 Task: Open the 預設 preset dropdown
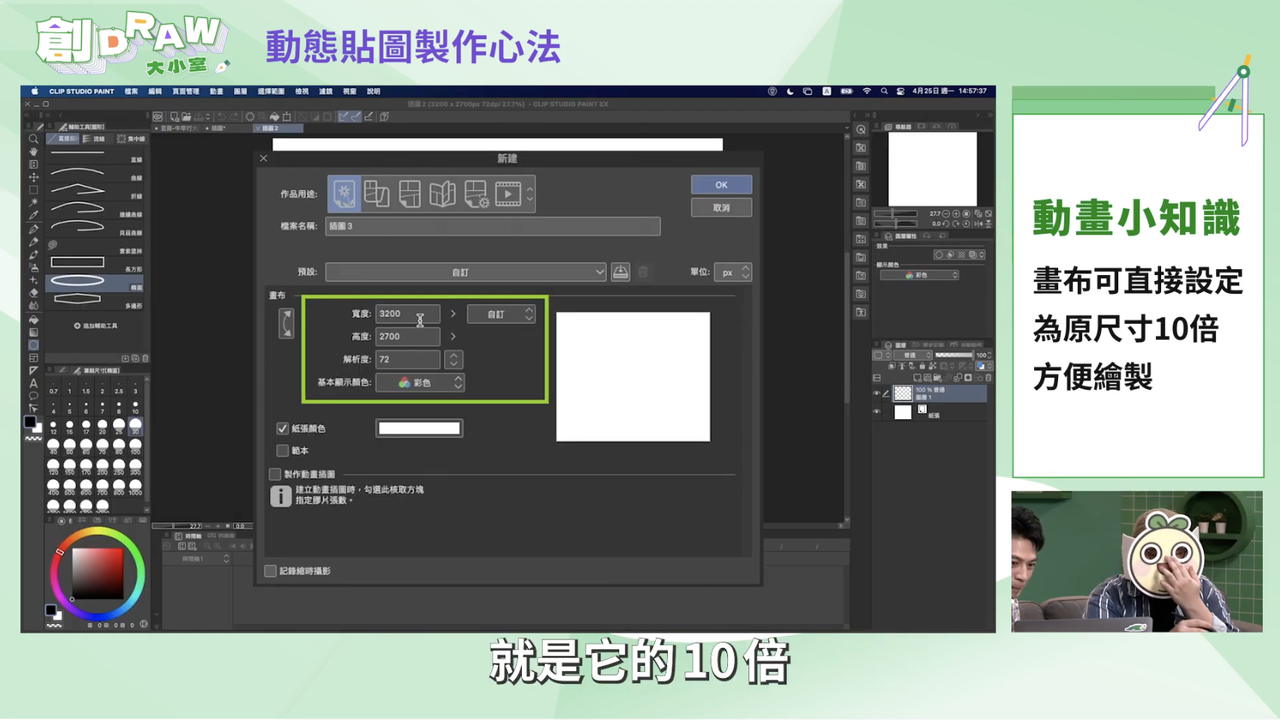(466, 272)
